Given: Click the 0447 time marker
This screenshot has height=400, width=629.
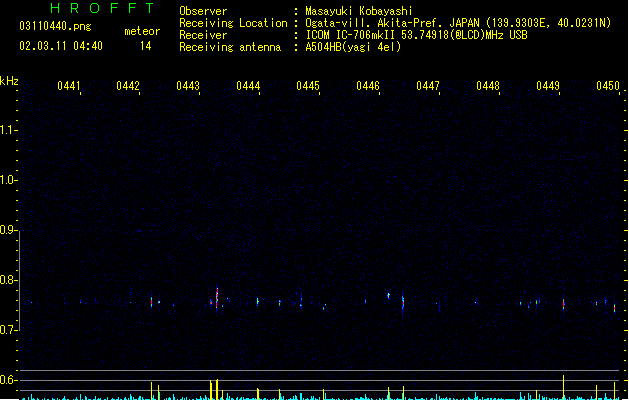Looking at the screenshot, I should pyautogui.click(x=428, y=86).
